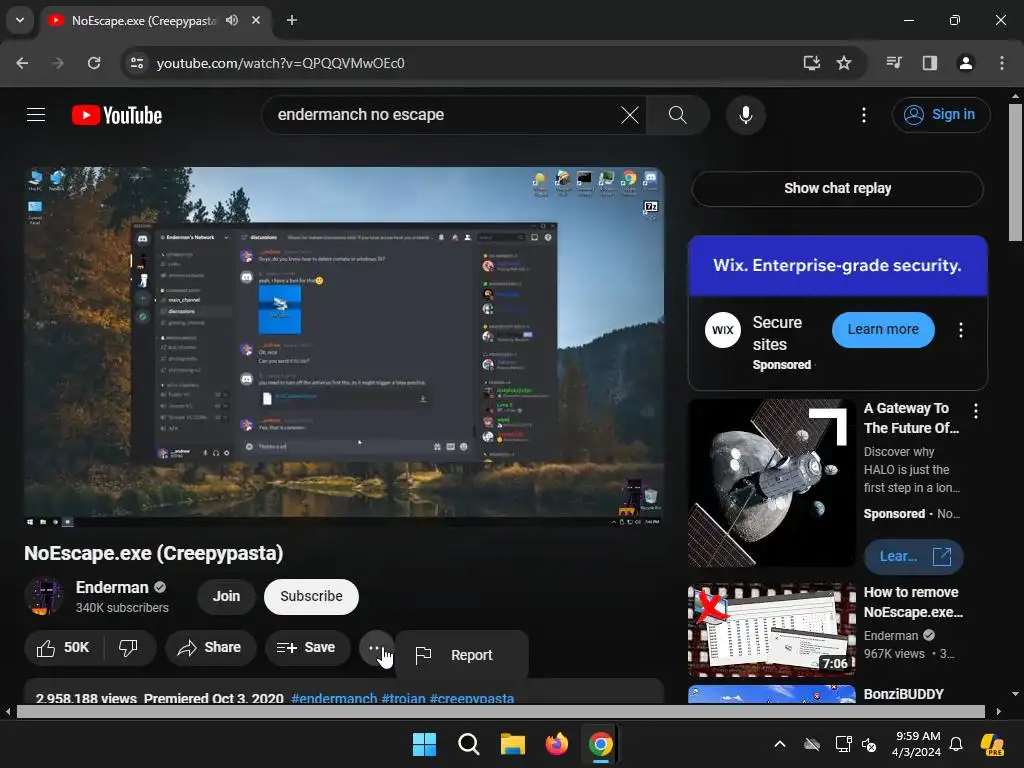Mute the NoEscape.exe tab audio
The height and width of the screenshot is (768, 1024).
pyautogui.click(x=232, y=20)
